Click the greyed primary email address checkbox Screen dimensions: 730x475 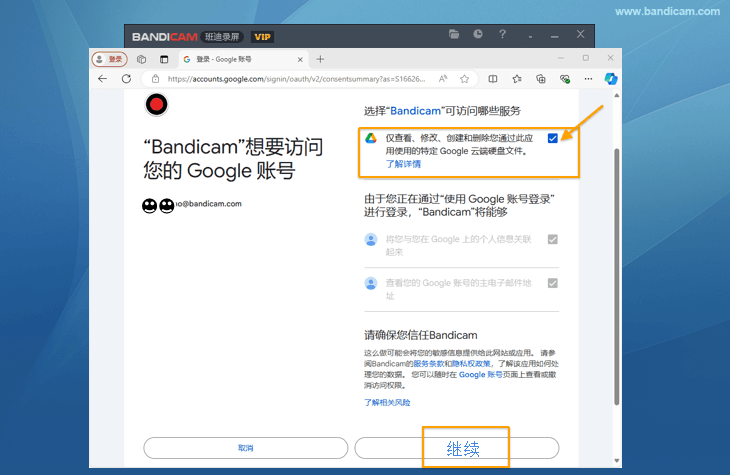click(553, 284)
